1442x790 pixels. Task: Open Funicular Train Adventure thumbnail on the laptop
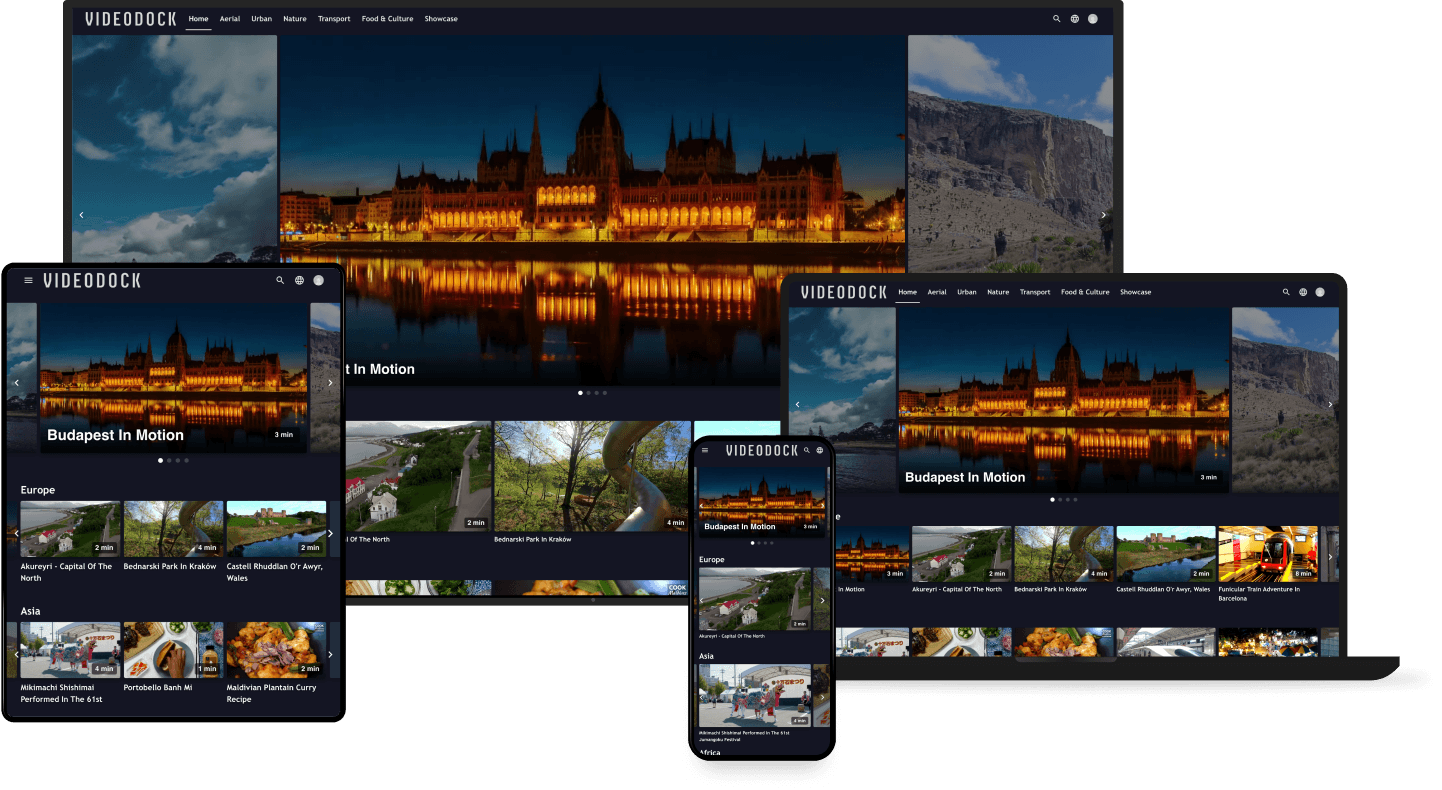click(x=1268, y=554)
